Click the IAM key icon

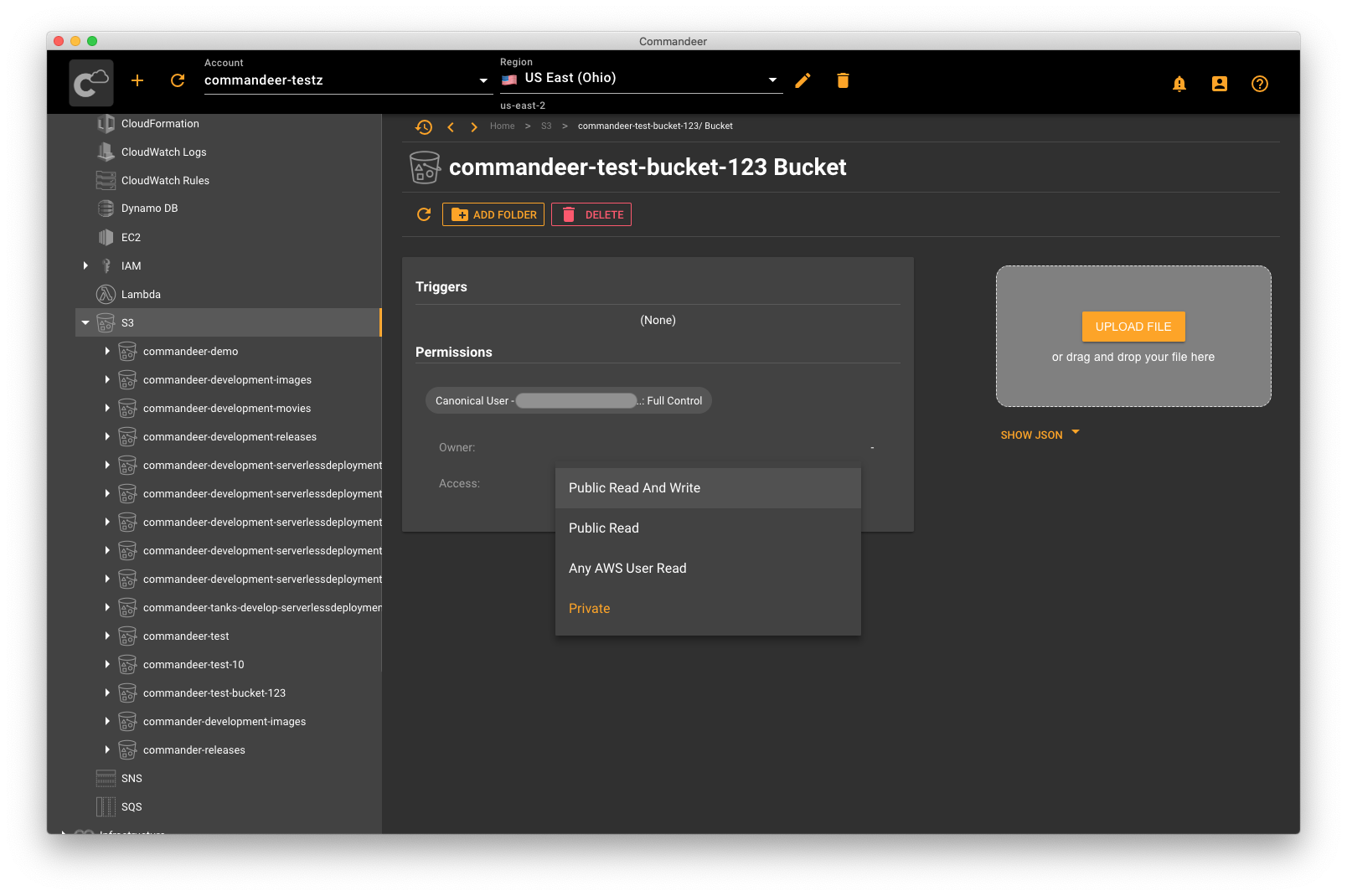[x=106, y=265]
